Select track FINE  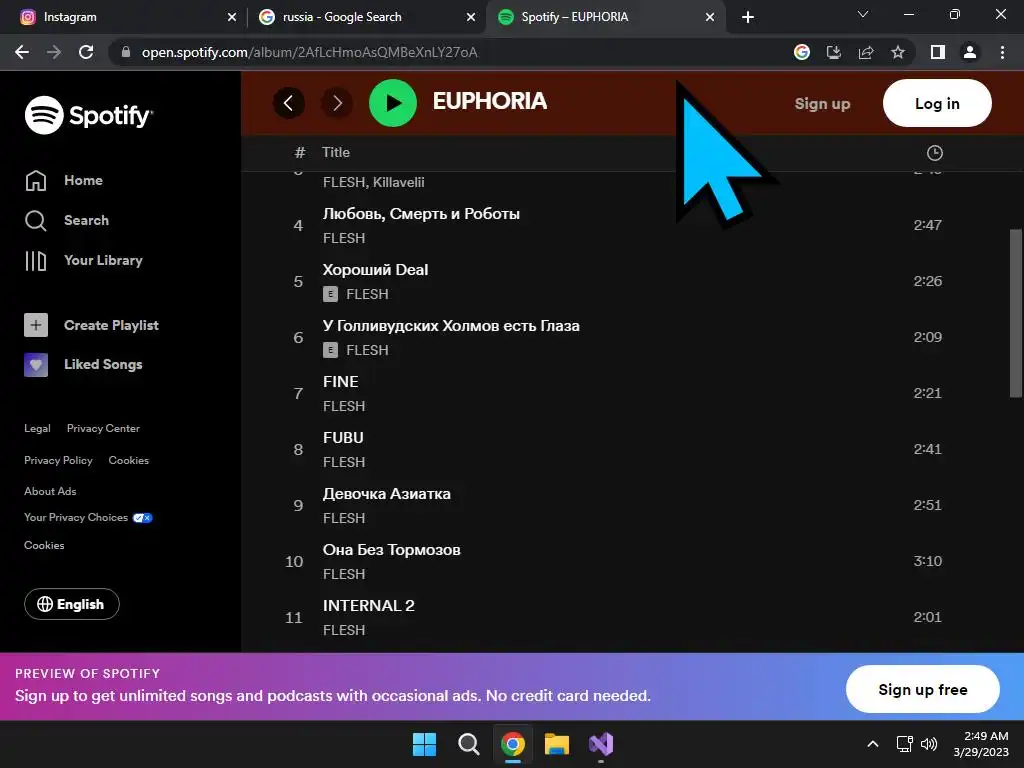(x=341, y=381)
